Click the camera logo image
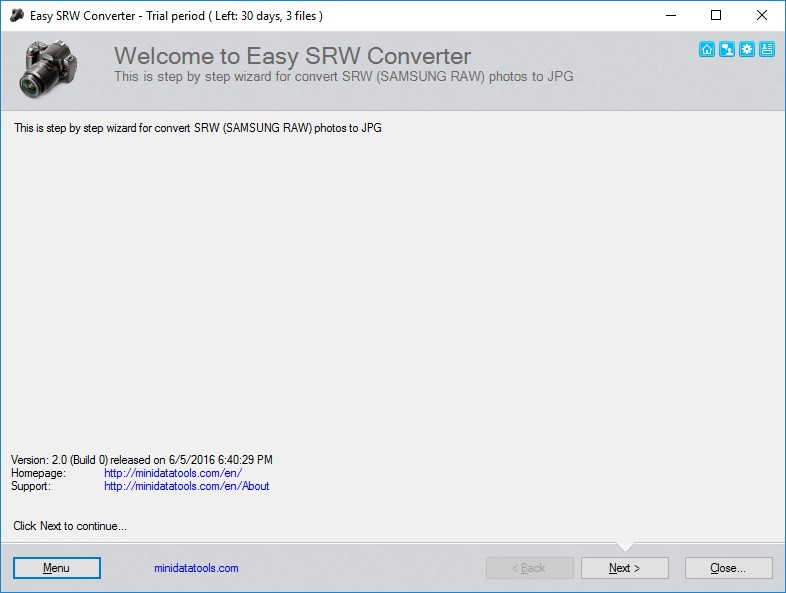This screenshot has height=593, width=786. [x=48, y=69]
